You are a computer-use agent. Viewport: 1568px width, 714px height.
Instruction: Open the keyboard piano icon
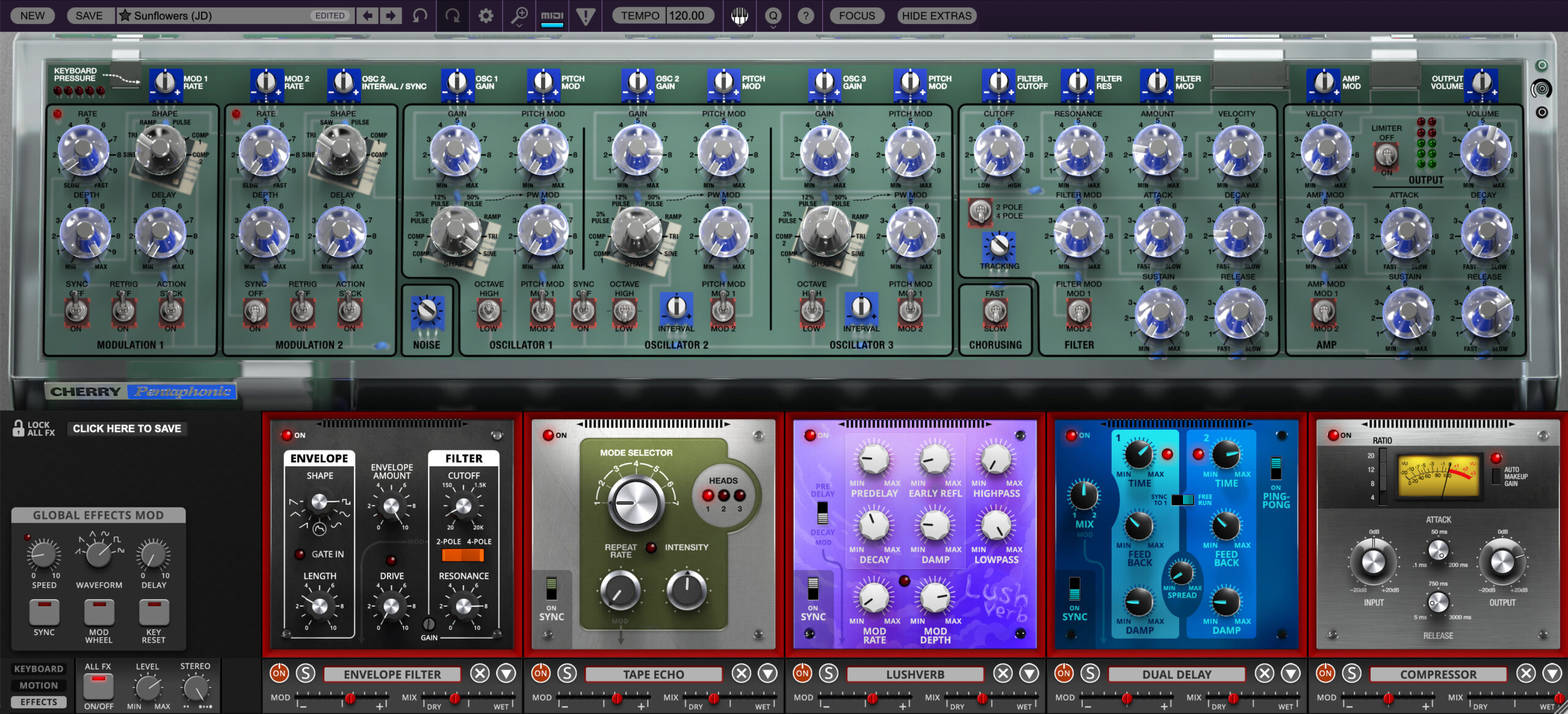(x=739, y=16)
